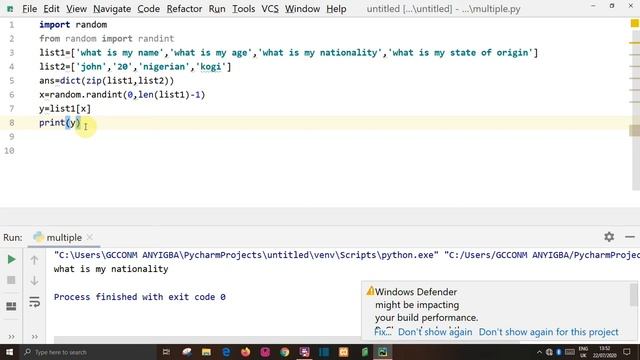Click 'what is my nationality' console output
640x360 pixels.
pyautogui.click(x=111, y=269)
